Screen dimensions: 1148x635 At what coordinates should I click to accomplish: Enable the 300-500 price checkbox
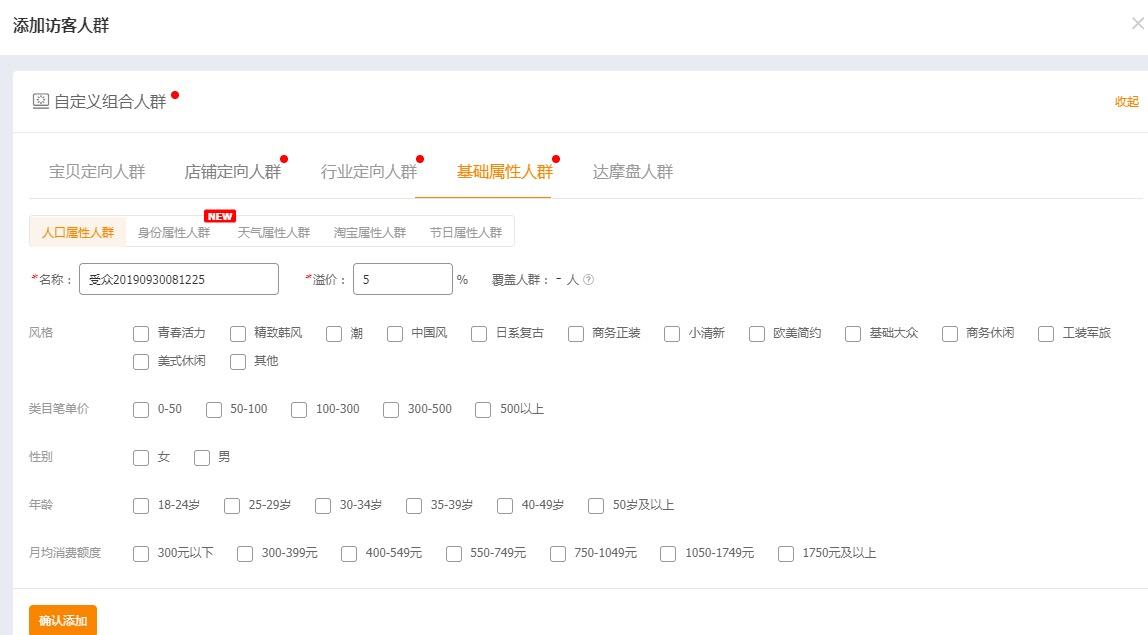click(x=391, y=410)
